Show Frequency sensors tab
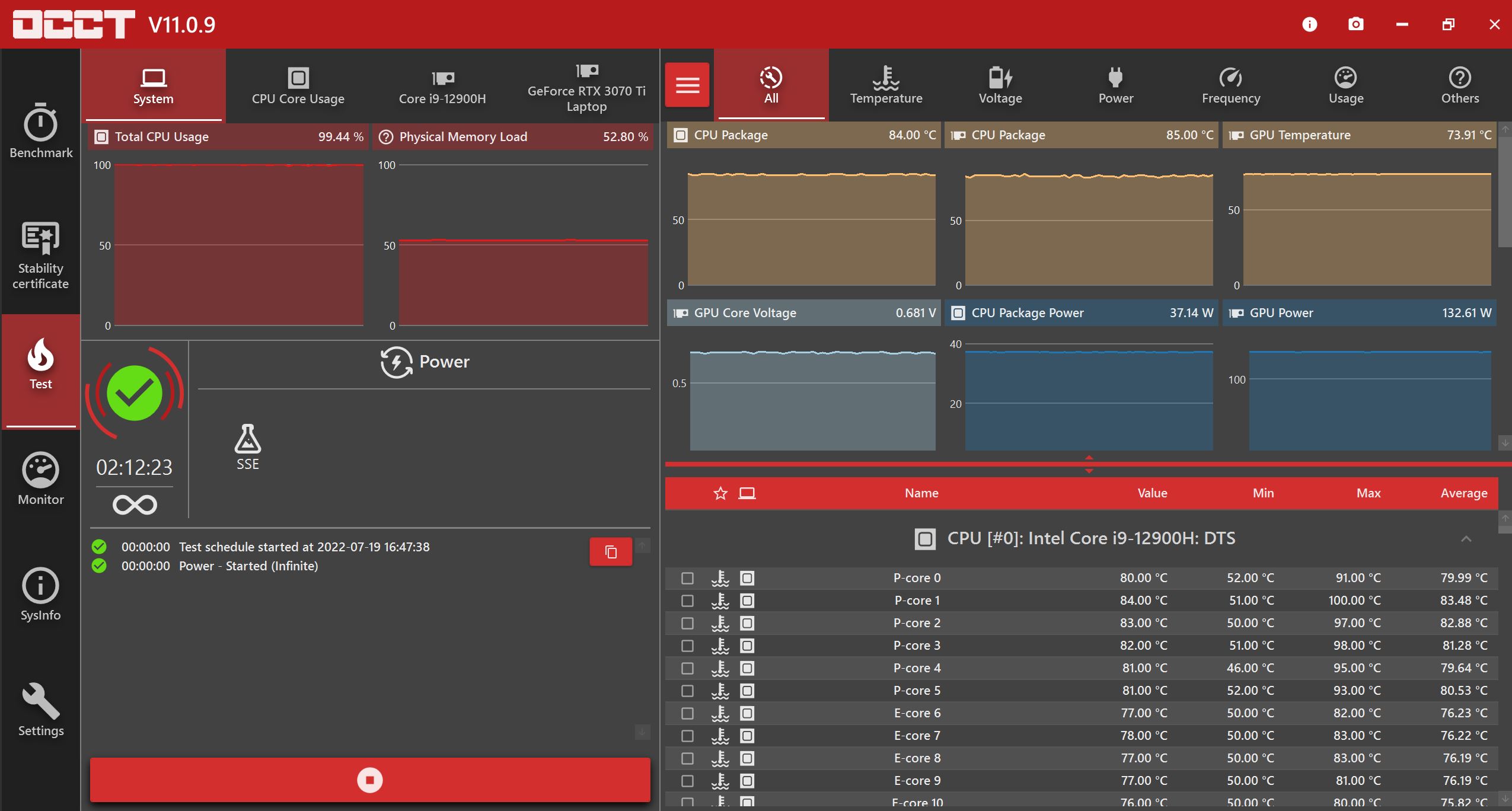This screenshot has height=811, width=1512. coord(1231,85)
